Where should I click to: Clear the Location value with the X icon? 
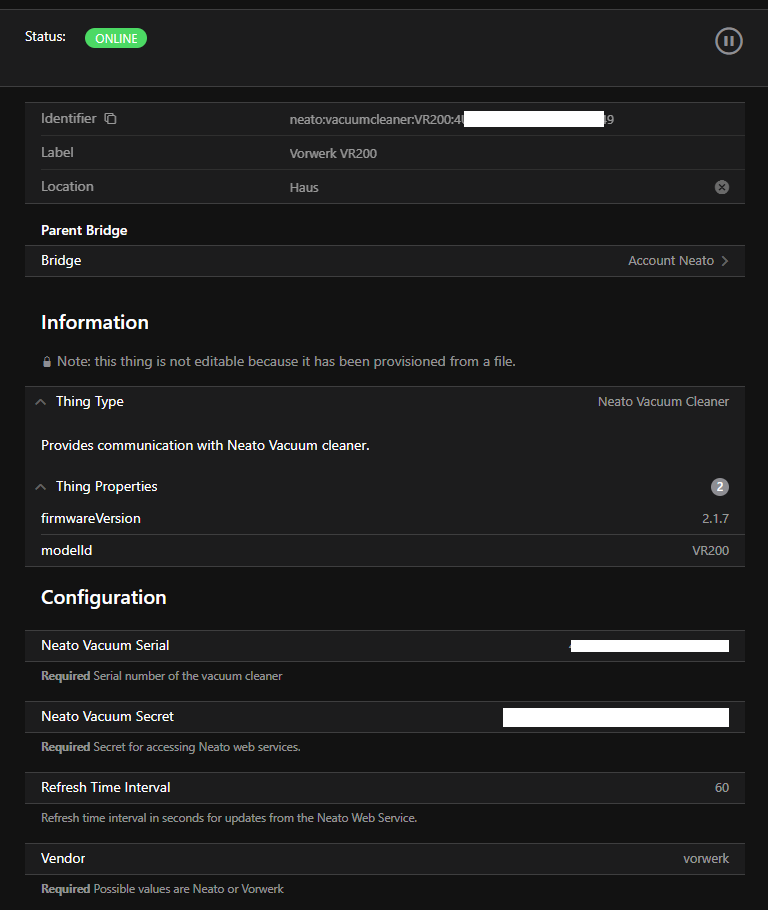pos(722,187)
